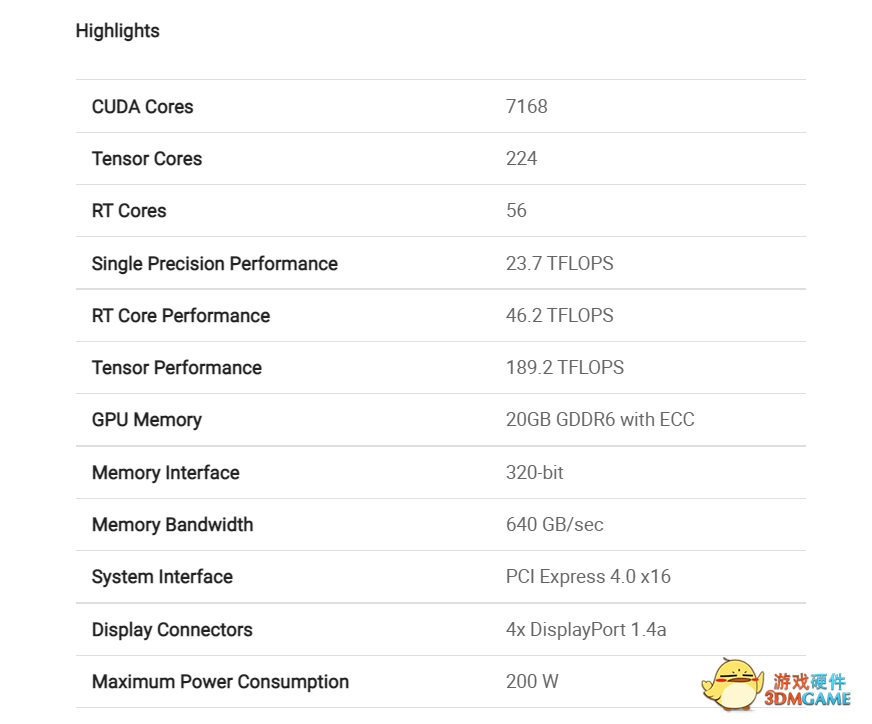Click the RT Cores label
Image resolution: width=872 pixels, height=724 pixels.
point(129,211)
